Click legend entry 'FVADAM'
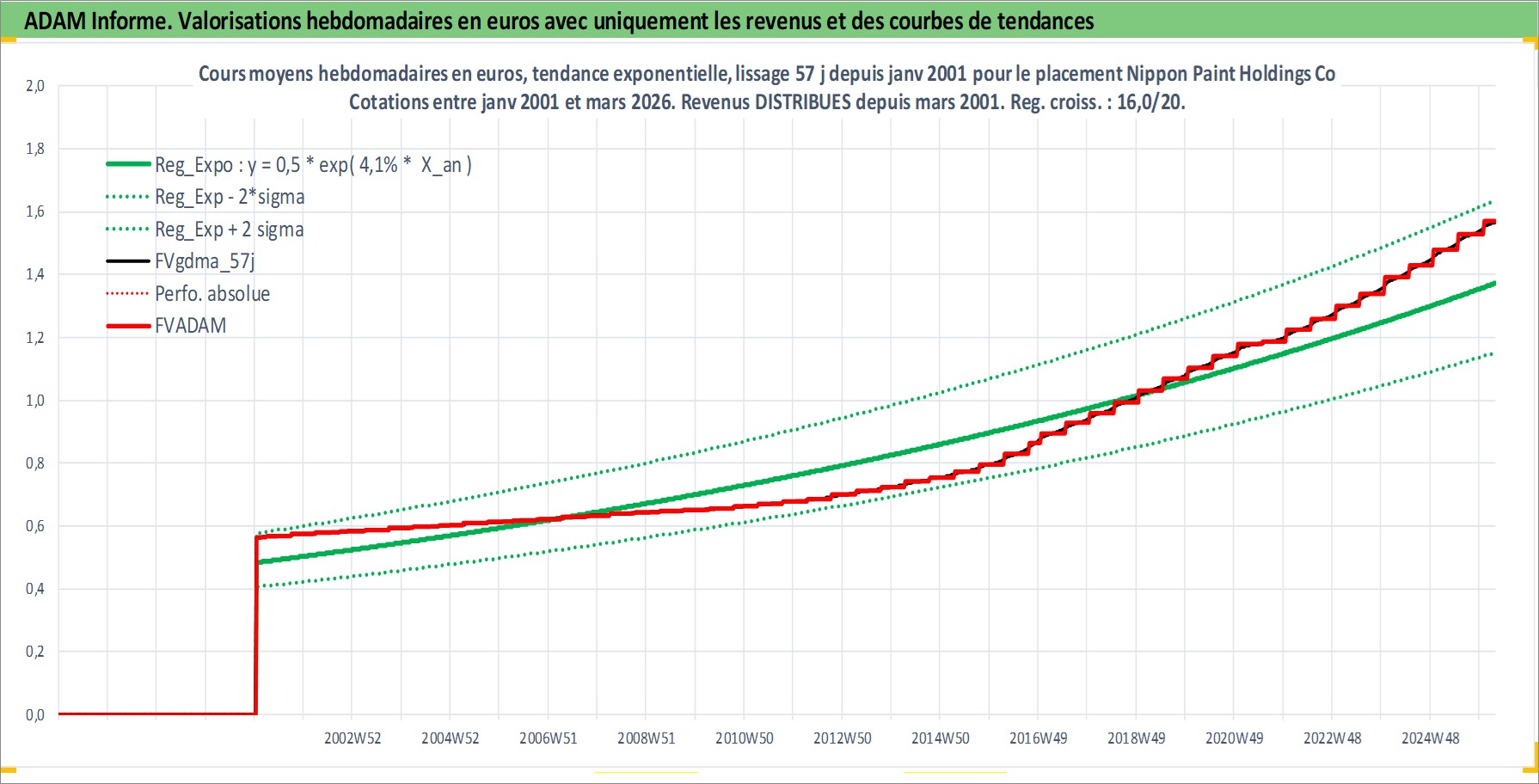This screenshot has height=784, width=1539. tap(191, 326)
